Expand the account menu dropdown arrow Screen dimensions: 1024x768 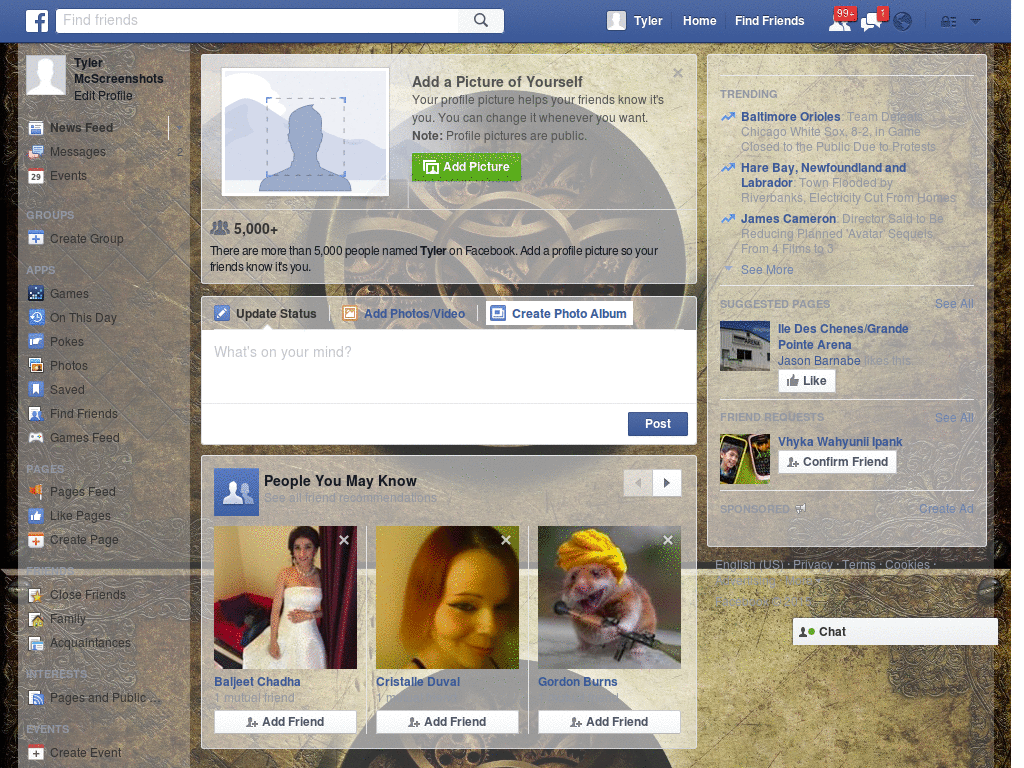coord(976,22)
